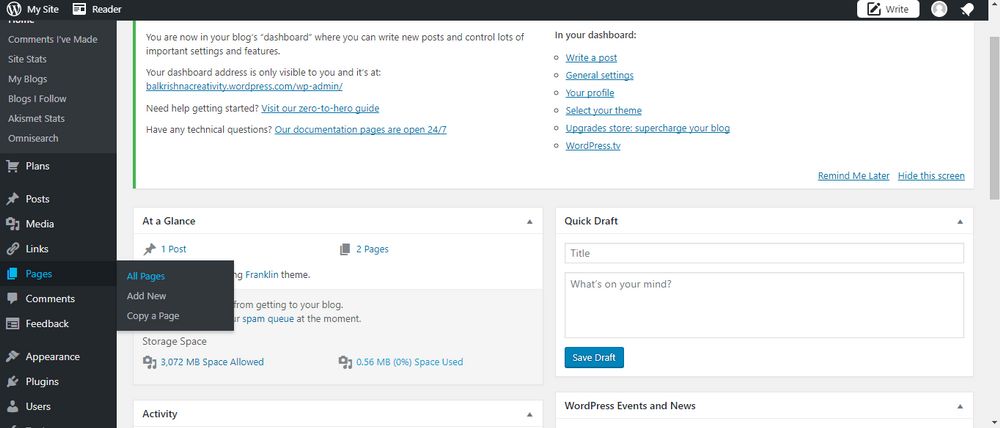Collapse the Quick Draft panel
Screen dimensions: 1000x428
[x=960, y=221]
